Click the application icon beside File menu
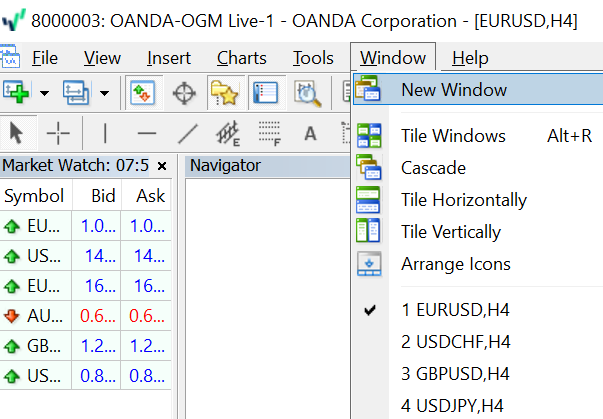 click(x=10, y=57)
